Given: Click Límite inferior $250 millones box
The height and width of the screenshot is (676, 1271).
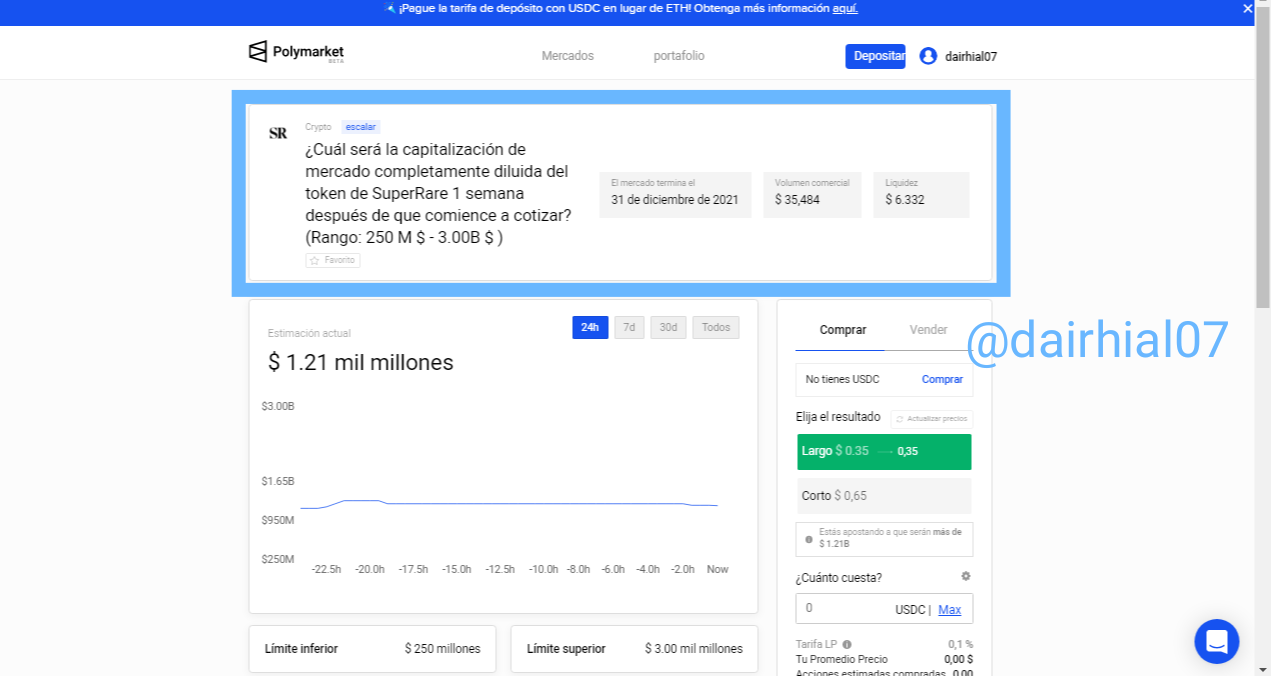Looking at the screenshot, I should (372, 649).
